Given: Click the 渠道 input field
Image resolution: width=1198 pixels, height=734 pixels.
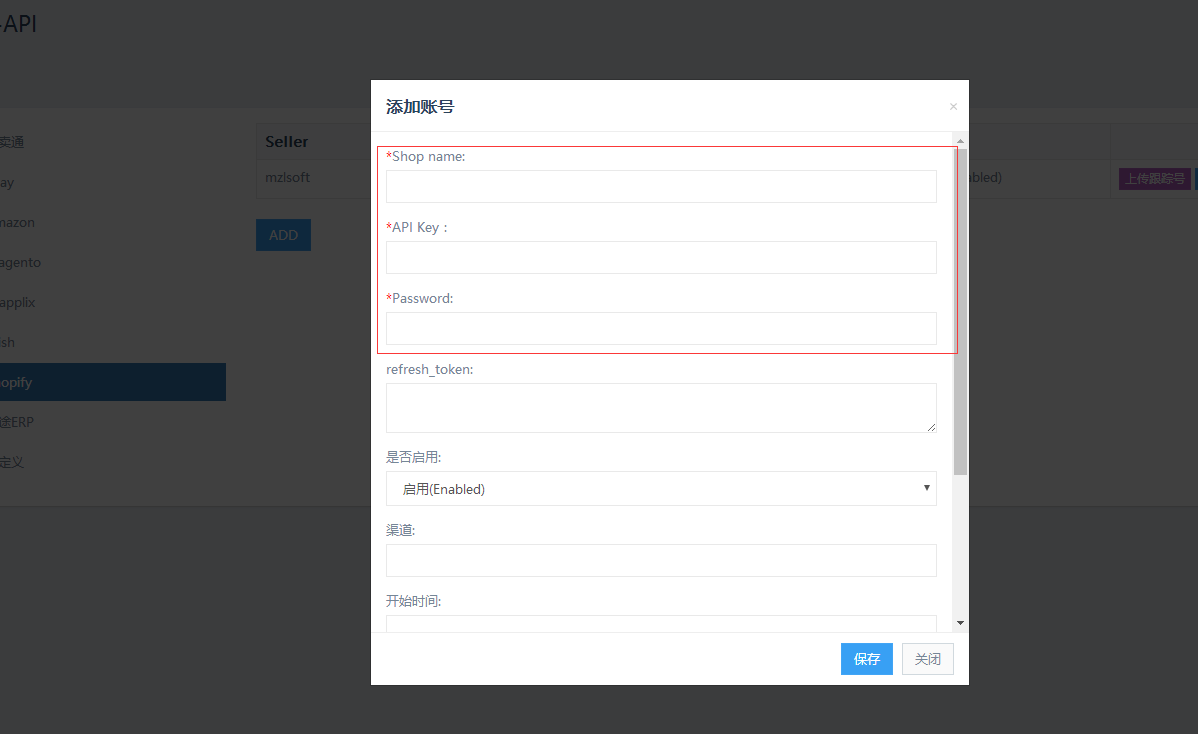Looking at the screenshot, I should point(661,561).
